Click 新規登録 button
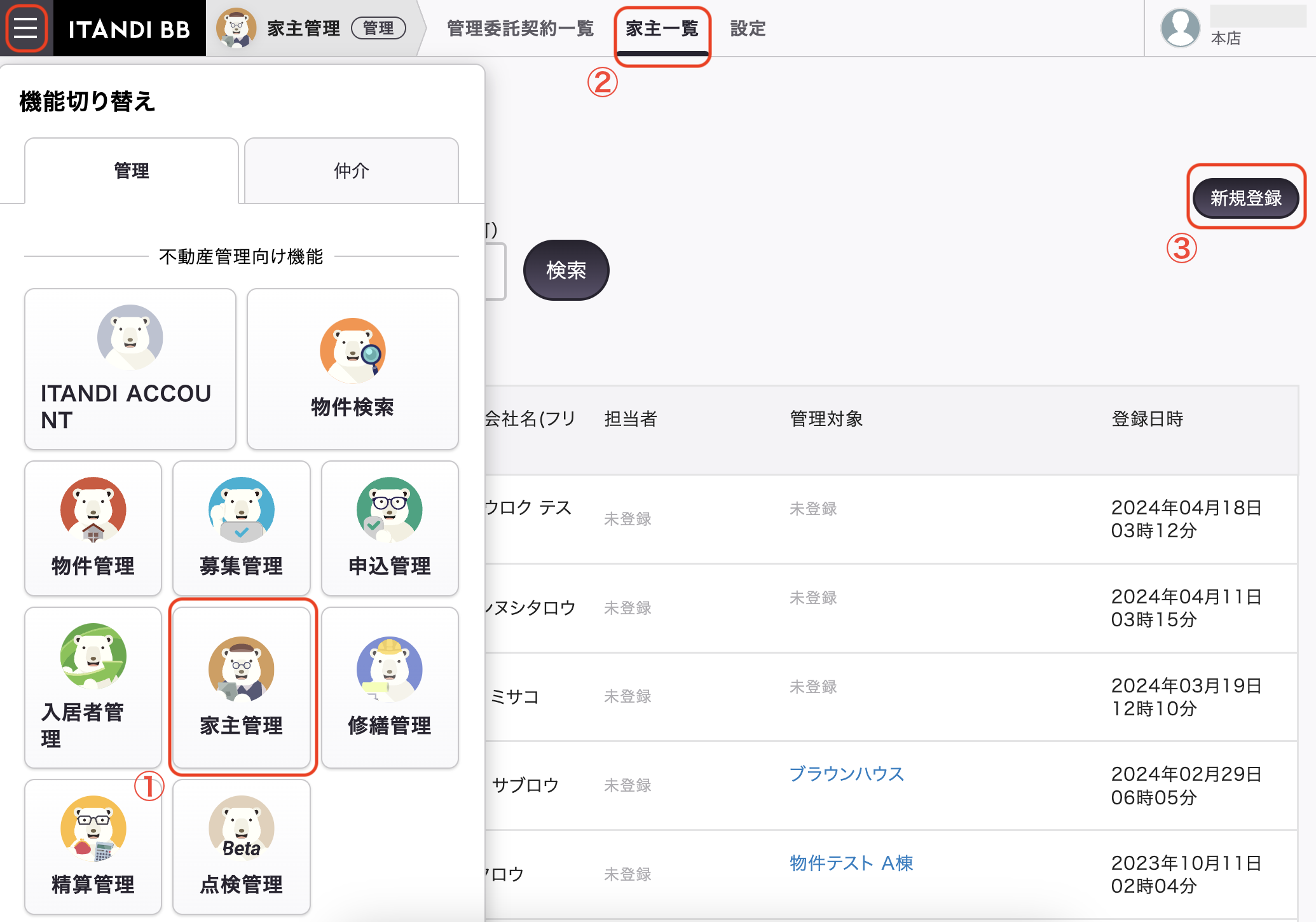The height and width of the screenshot is (922, 1316). [x=1245, y=198]
